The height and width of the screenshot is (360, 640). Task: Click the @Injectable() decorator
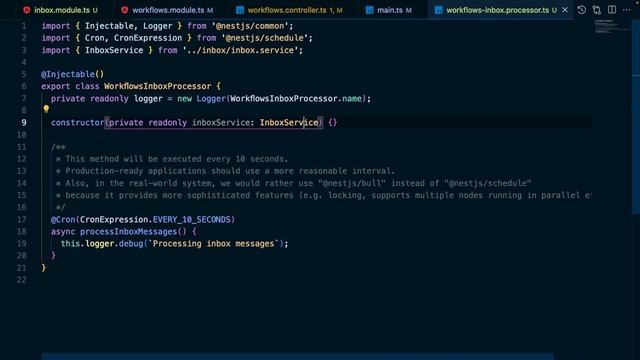(72, 74)
